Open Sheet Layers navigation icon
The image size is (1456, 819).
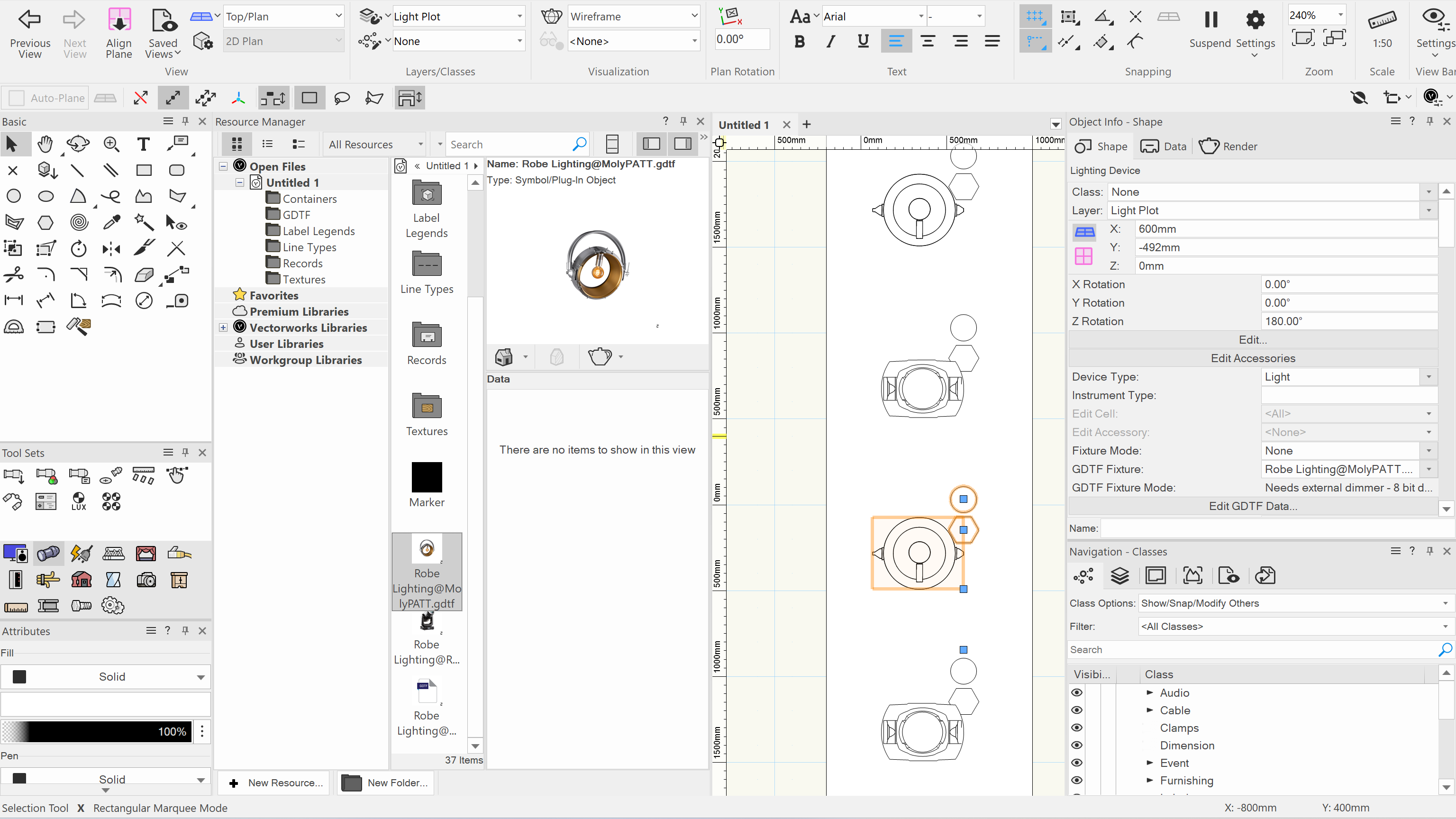point(1156,576)
